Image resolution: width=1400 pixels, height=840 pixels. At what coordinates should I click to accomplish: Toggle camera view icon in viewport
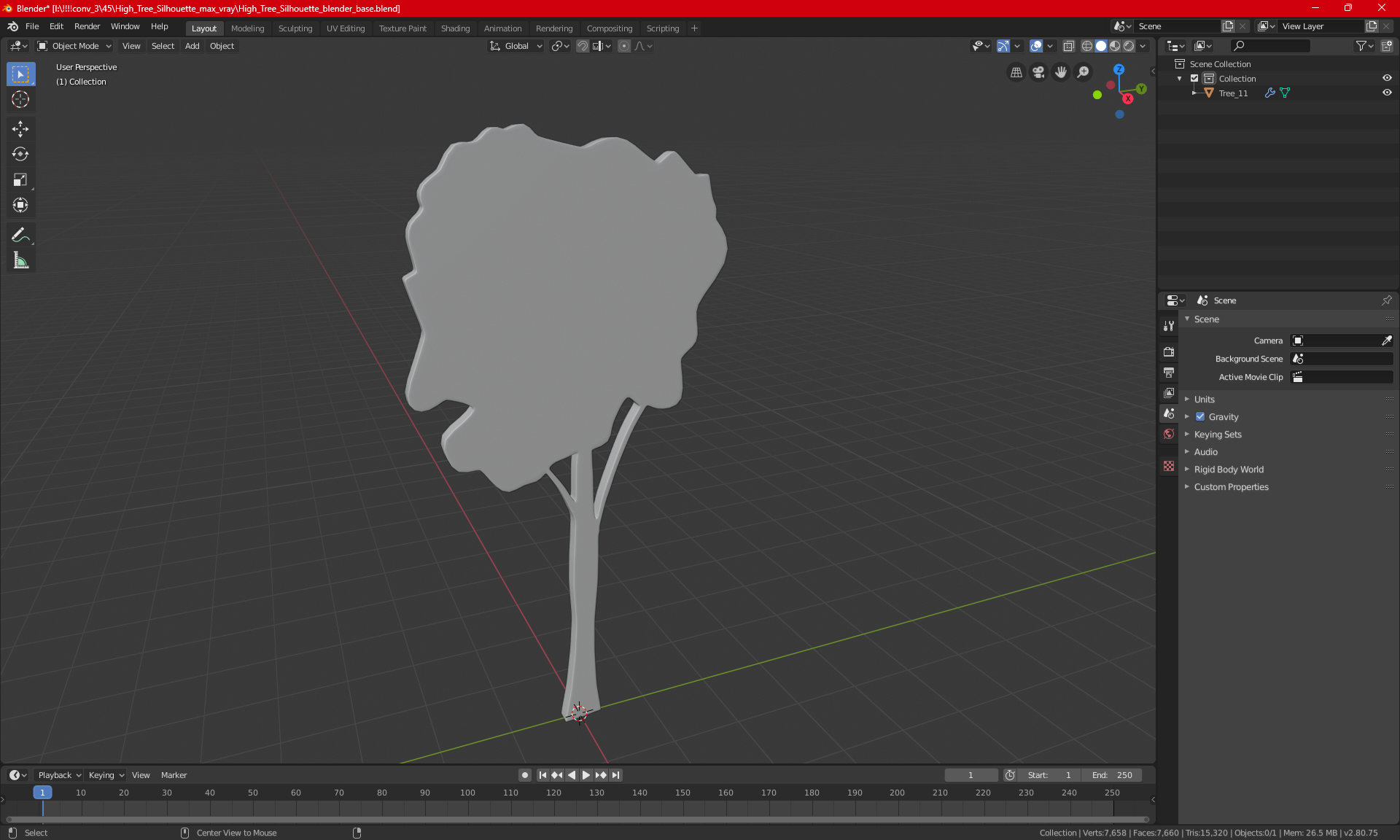coord(1038,72)
